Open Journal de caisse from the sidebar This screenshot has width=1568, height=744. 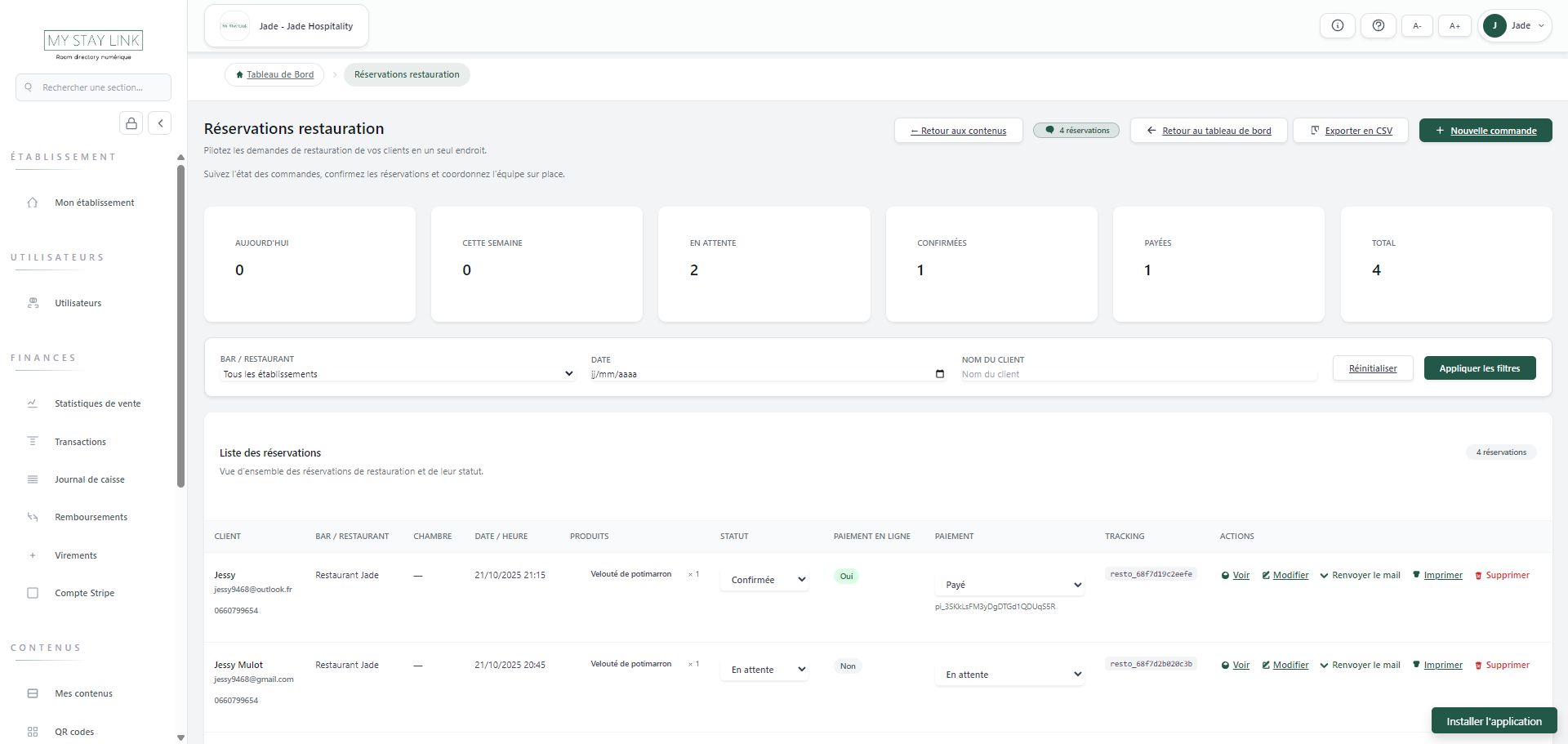pos(89,479)
